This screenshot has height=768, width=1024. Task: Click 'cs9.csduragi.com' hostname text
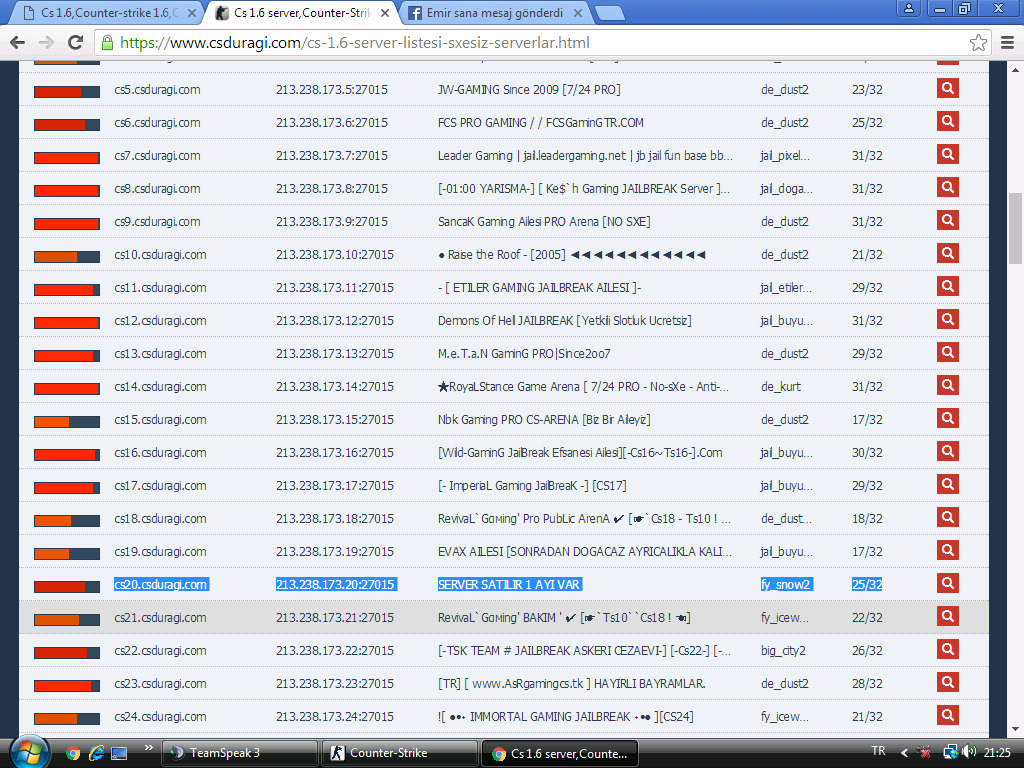157,221
